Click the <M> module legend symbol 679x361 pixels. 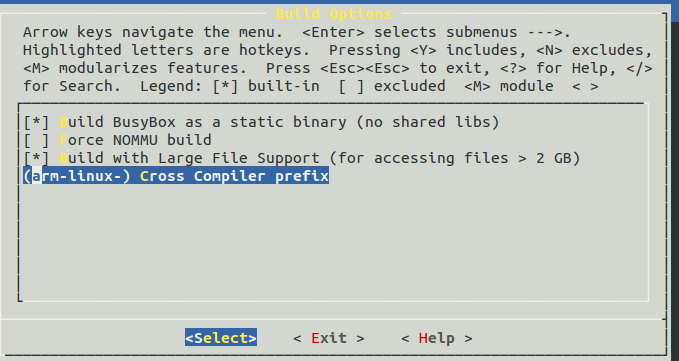(x=477, y=86)
